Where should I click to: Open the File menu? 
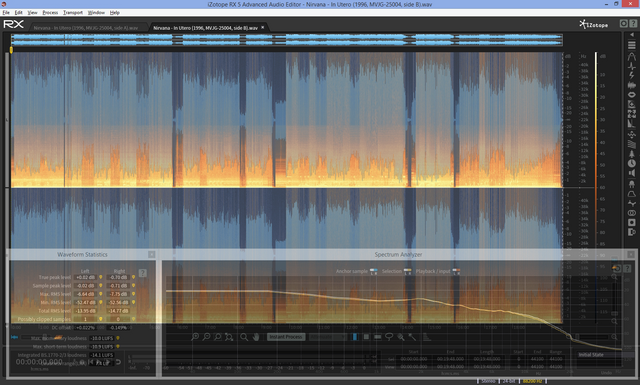(6, 13)
